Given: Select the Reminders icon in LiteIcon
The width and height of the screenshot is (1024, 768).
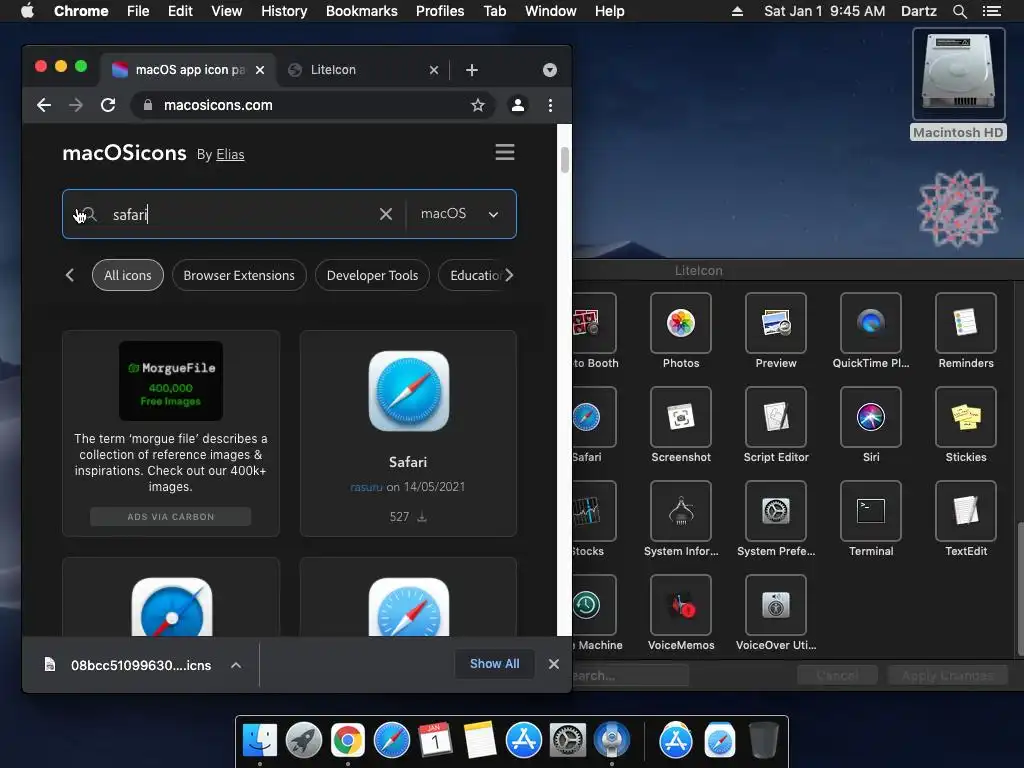Looking at the screenshot, I should [966, 323].
